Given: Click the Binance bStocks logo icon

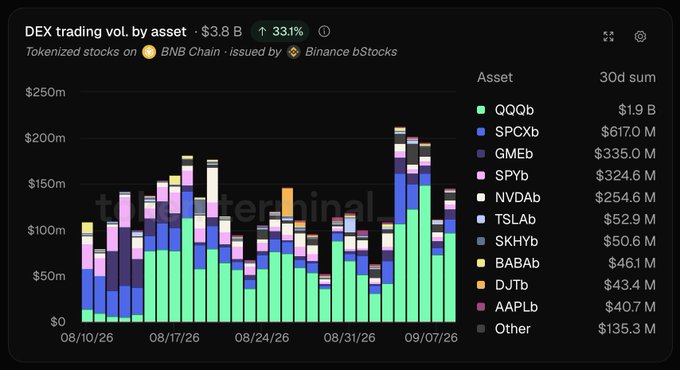Looking at the screenshot, I should (294, 52).
